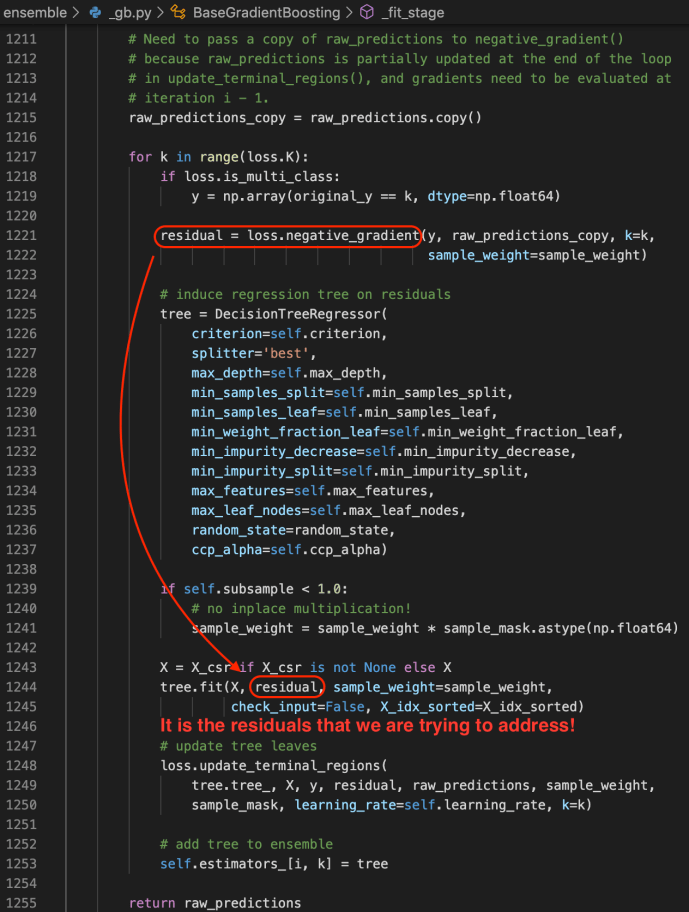This screenshot has height=912, width=689.
Task: Click 'loss.update_terminal_regions(' call
Action: (273, 766)
